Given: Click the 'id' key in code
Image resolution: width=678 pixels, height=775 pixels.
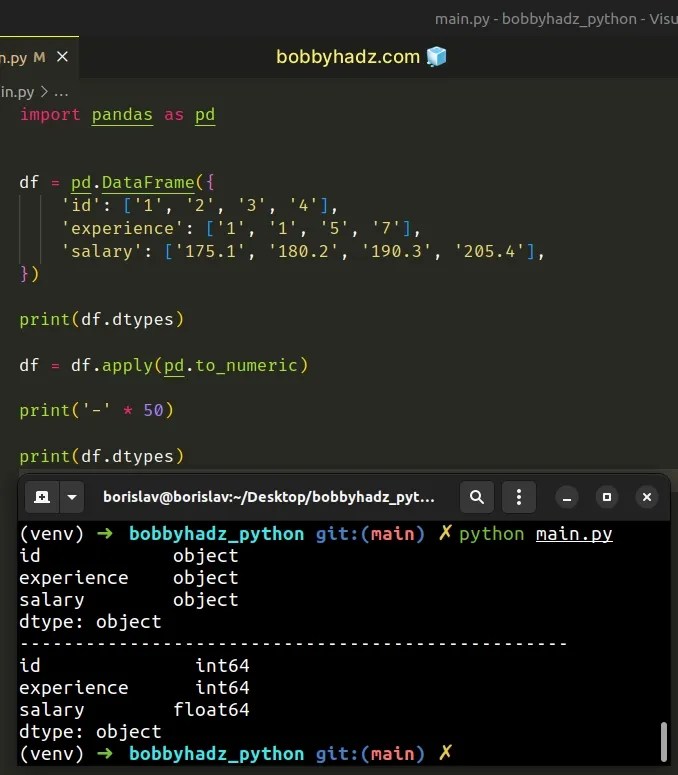Looking at the screenshot, I should pos(82,205).
